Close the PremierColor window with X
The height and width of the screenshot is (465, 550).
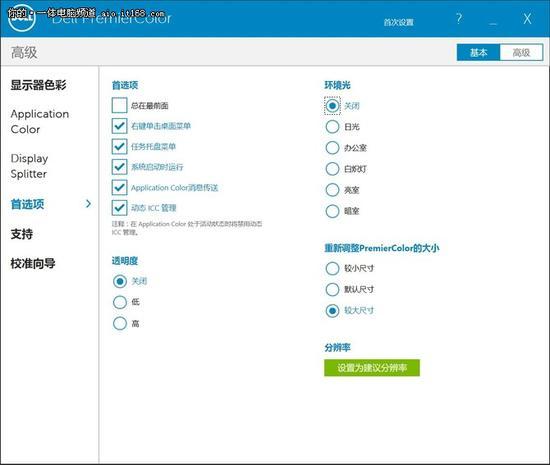527,18
